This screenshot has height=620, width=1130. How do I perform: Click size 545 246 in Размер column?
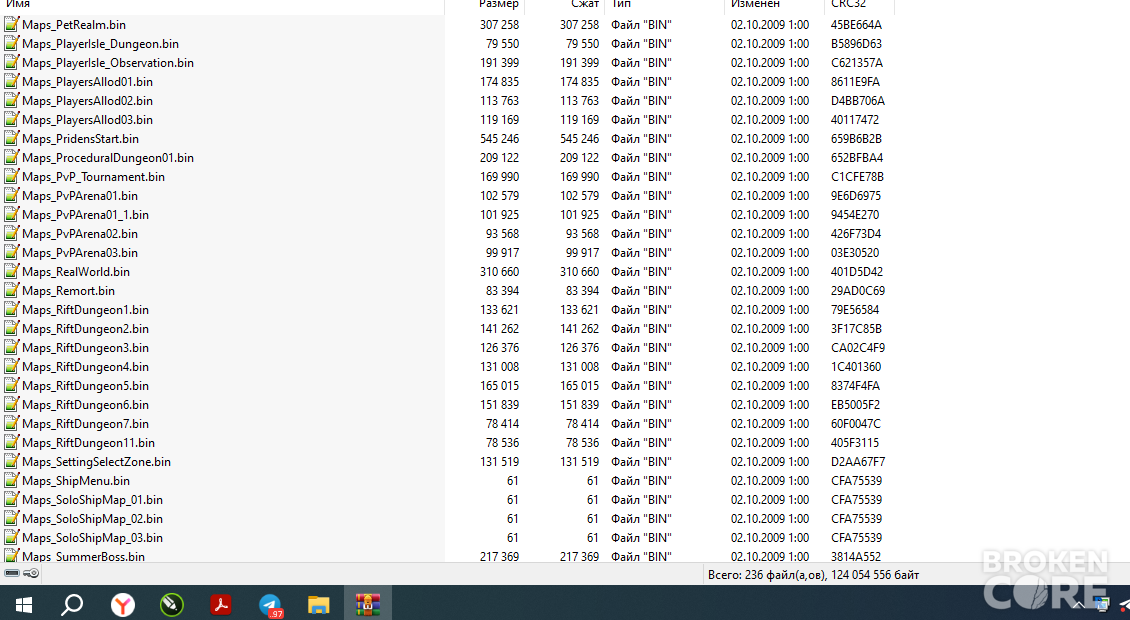pyautogui.click(x=499, y=139)
